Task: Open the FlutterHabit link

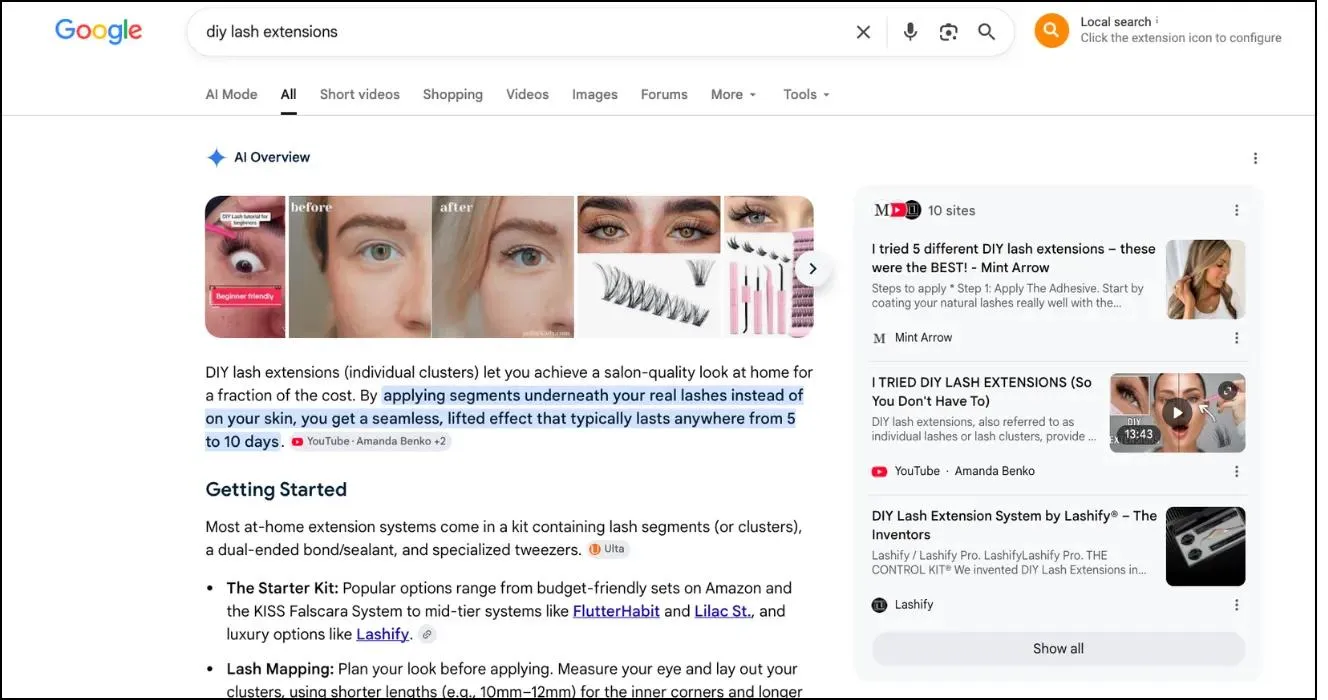Action: click(616, 611)
